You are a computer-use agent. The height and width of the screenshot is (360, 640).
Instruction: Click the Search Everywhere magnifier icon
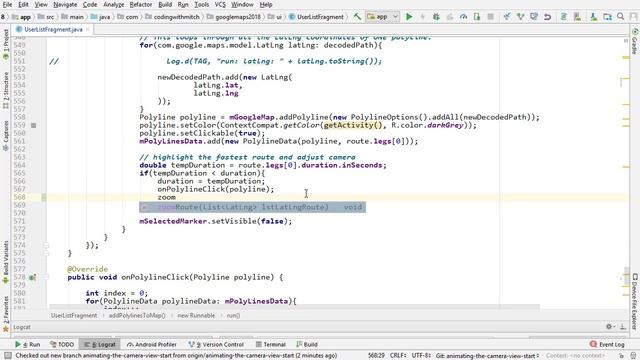621,17
